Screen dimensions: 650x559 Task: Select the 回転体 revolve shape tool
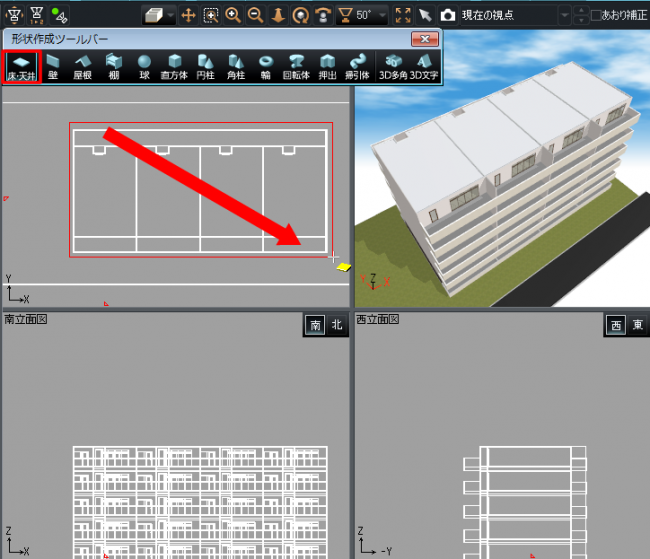pyautogui.click(x=296, y=67)
